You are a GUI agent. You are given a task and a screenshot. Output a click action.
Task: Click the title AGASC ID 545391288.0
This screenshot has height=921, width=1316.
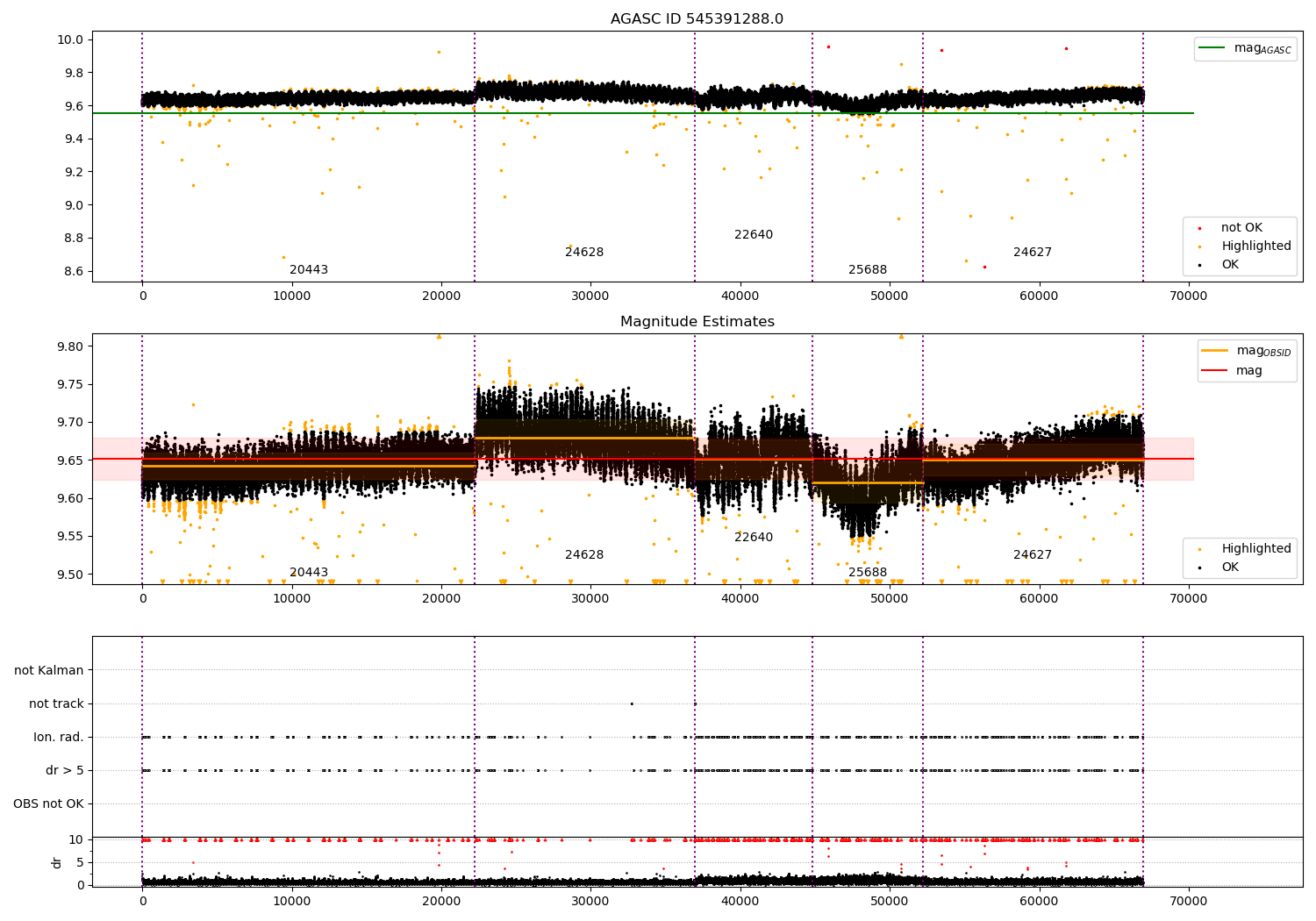(x=697, y=19)
